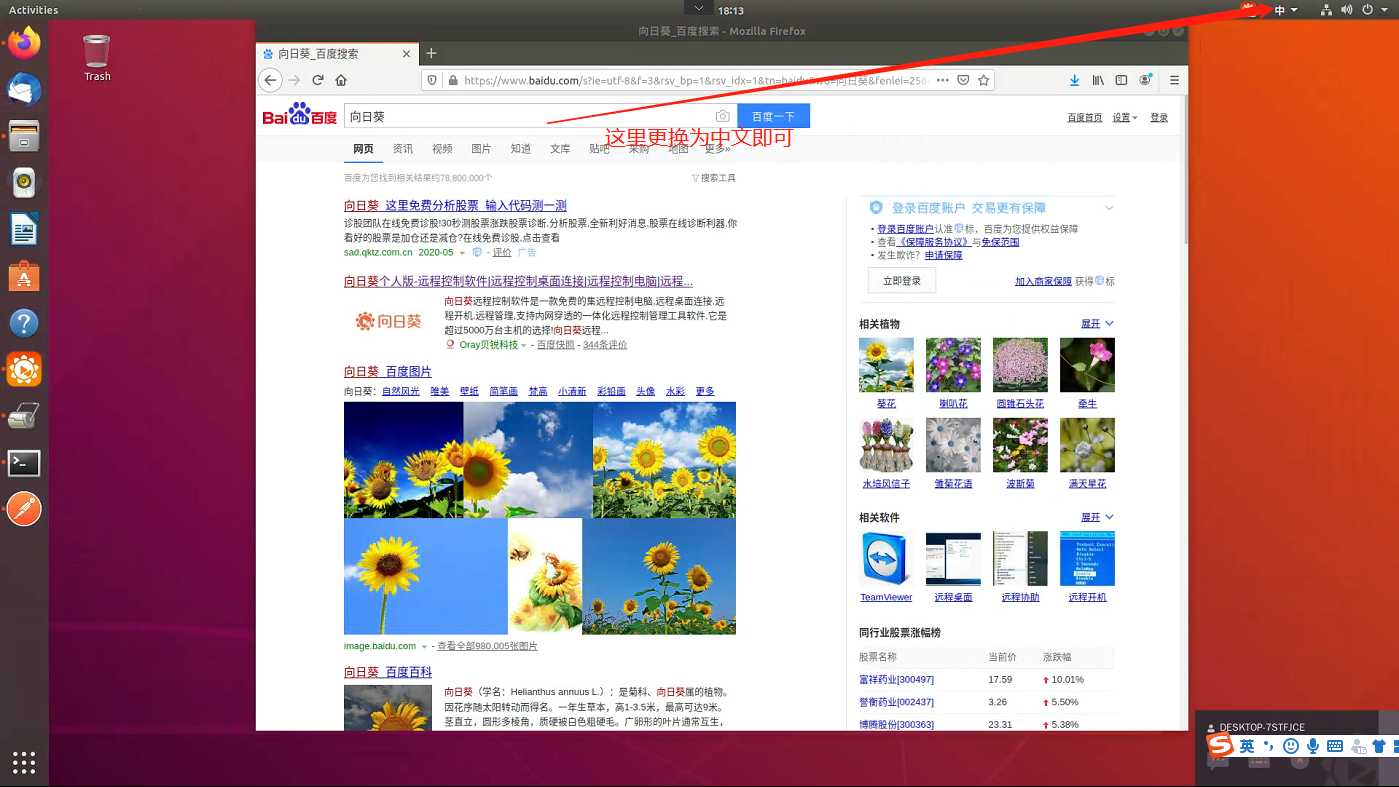This screenshot has width=1399, height=787.
Task: Expand 相关植物 with 展开
Action: (x=1097, y=324)
